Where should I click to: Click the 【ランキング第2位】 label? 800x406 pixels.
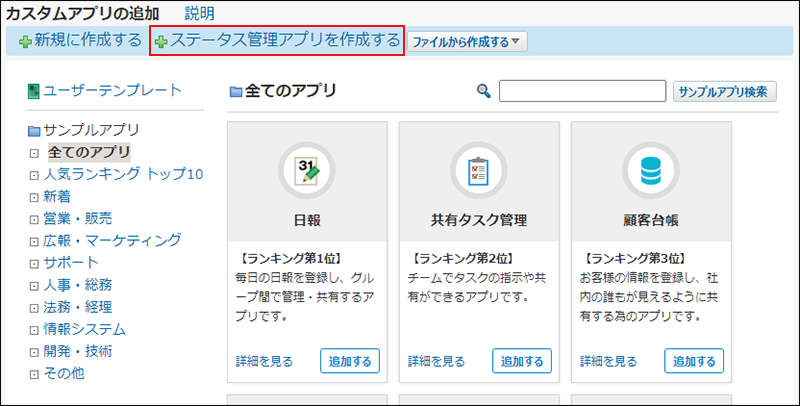tap(462, 259)
